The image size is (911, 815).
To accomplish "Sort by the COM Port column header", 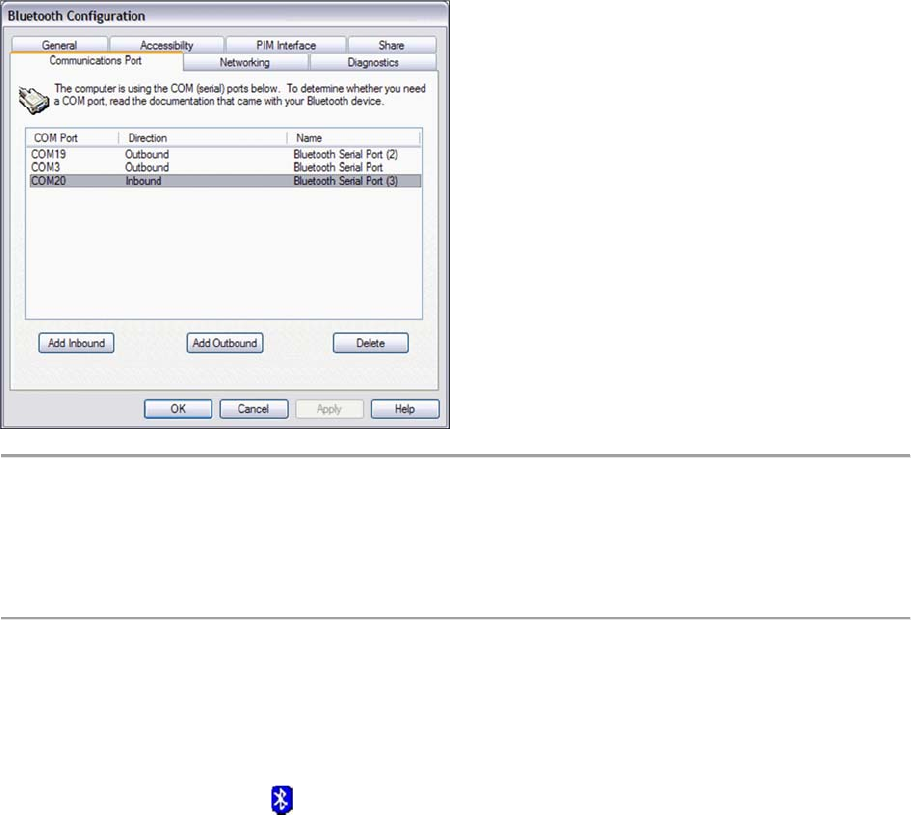I will point(73,138).
